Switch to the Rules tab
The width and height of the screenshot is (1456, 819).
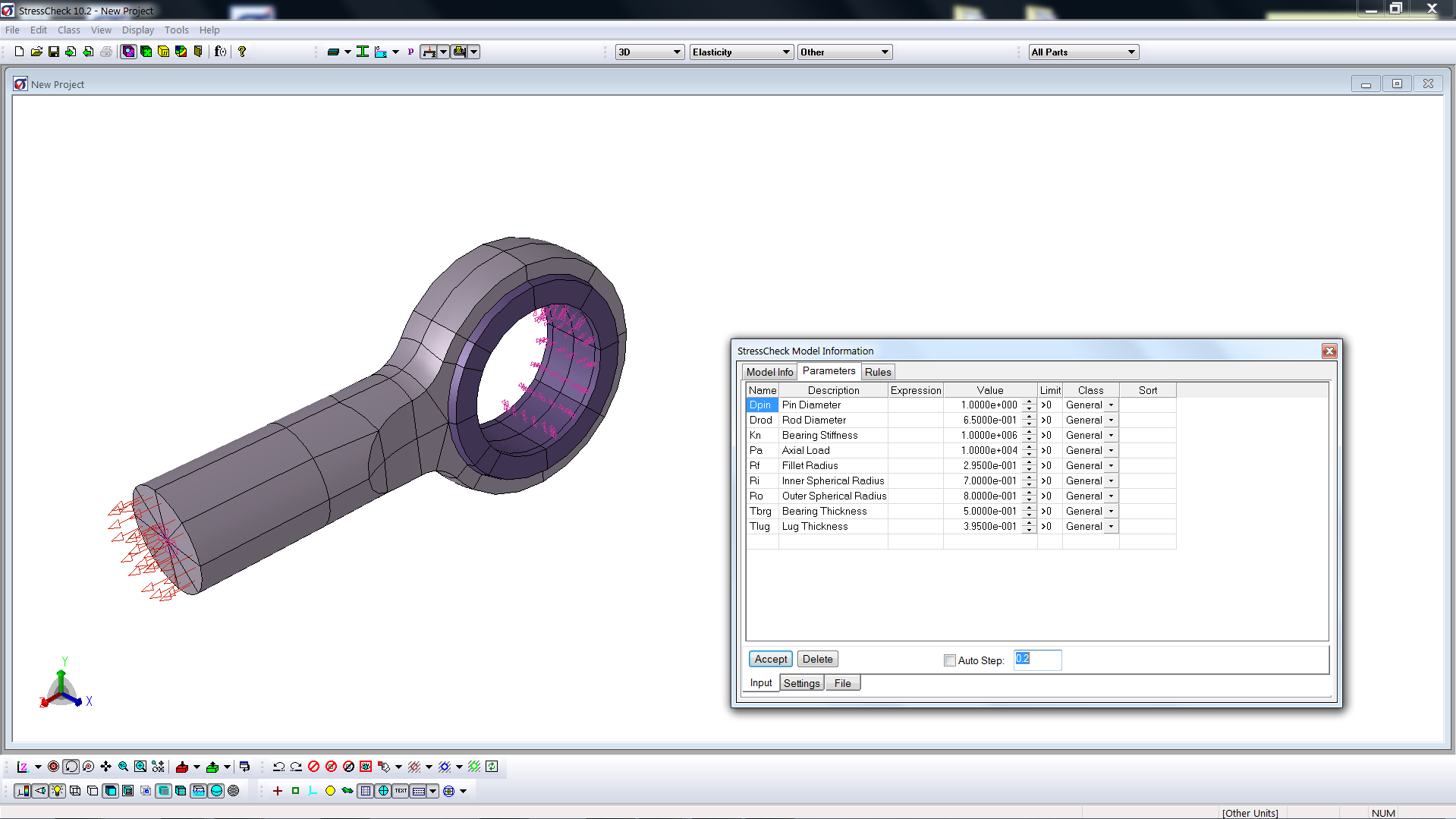coord(878,371)
